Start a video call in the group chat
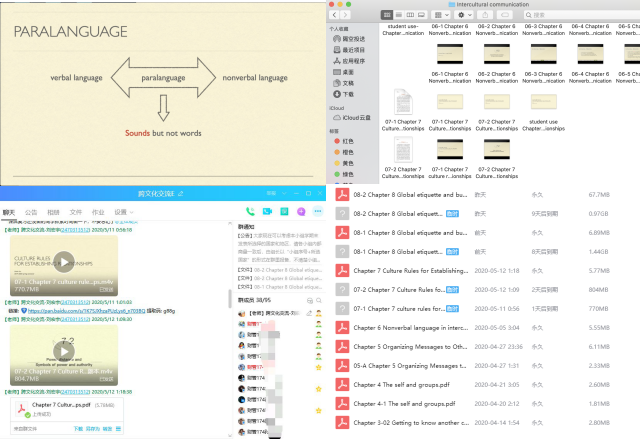This screenshot has width=641, height=439. [267, 211]
